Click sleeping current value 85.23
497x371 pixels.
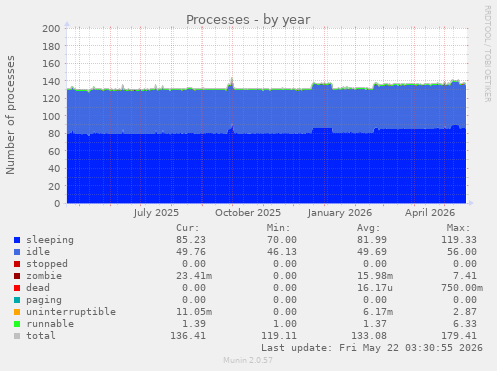tap(191, 240)
